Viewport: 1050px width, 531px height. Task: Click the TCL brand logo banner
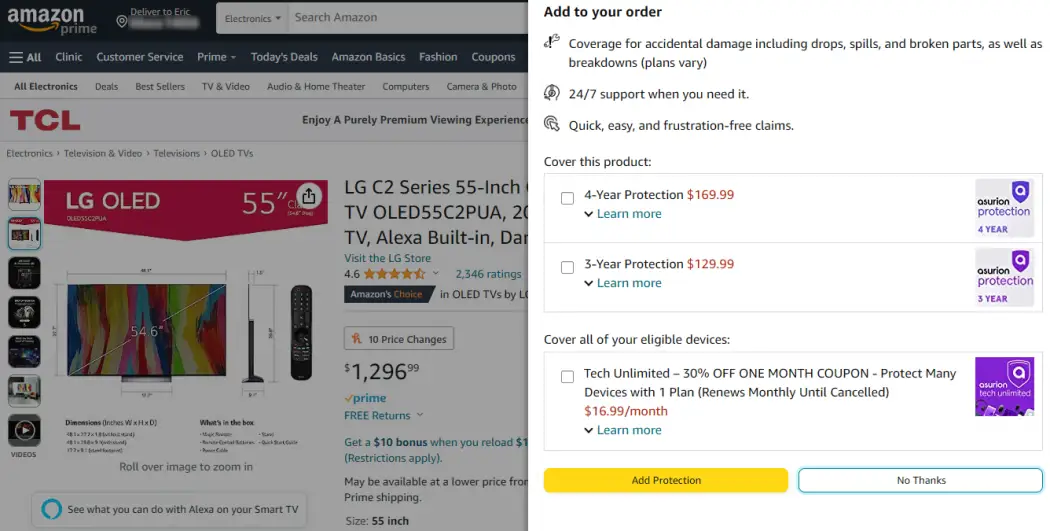45,120
